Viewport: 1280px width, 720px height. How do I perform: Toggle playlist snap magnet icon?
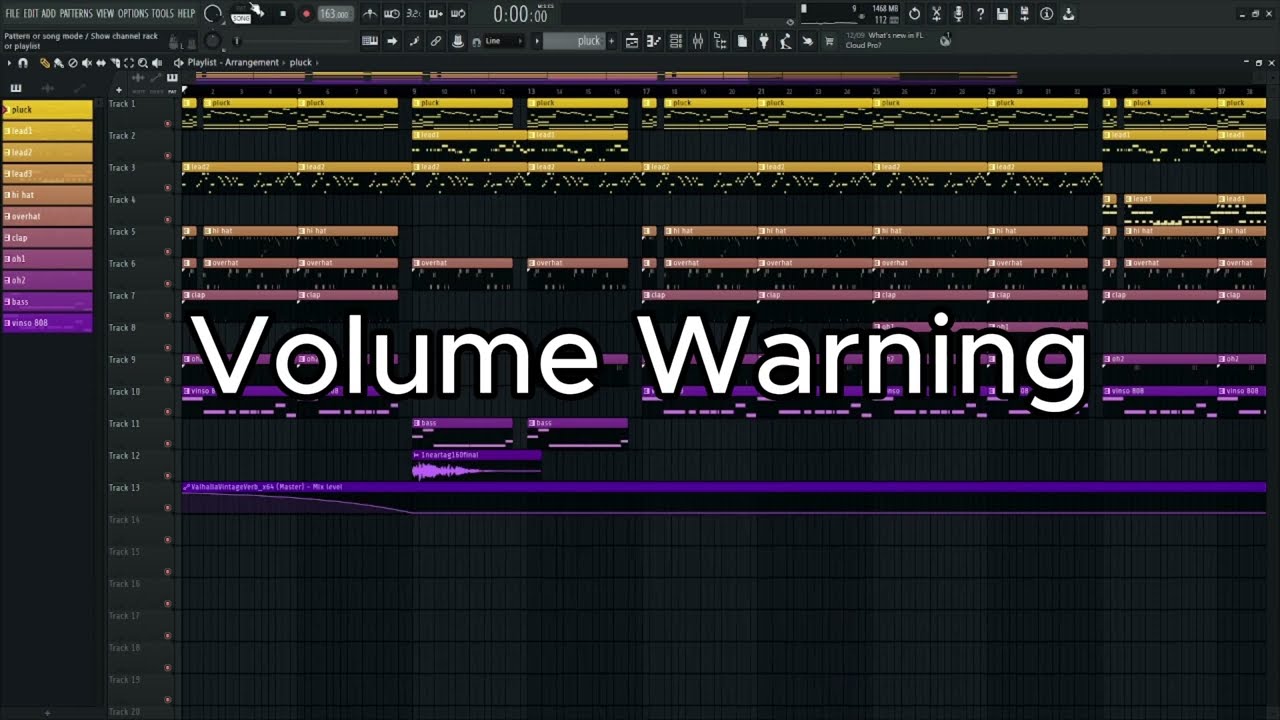[22, 63]
